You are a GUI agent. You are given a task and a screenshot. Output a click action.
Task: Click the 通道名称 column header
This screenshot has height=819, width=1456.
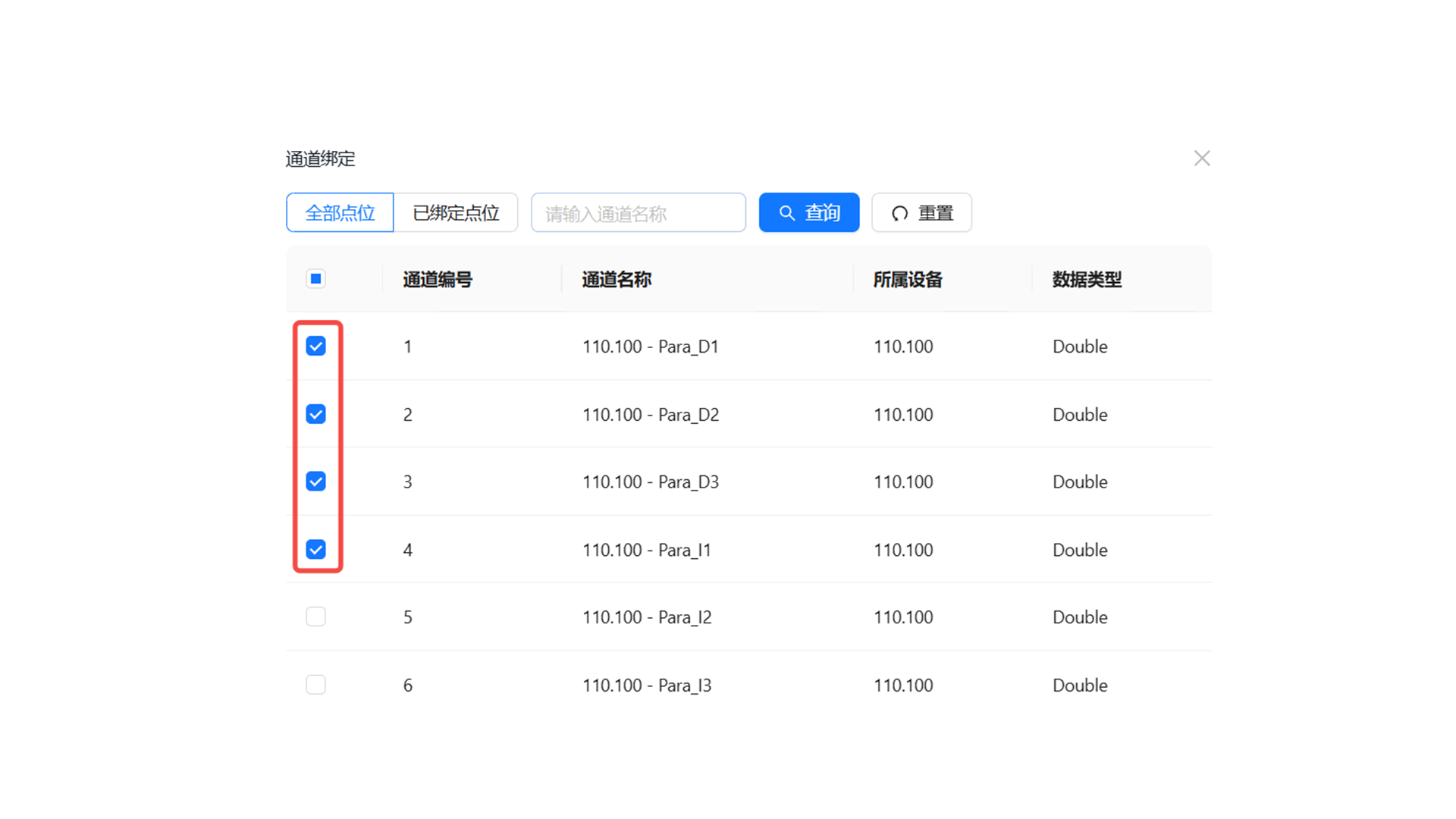(617, 280)
